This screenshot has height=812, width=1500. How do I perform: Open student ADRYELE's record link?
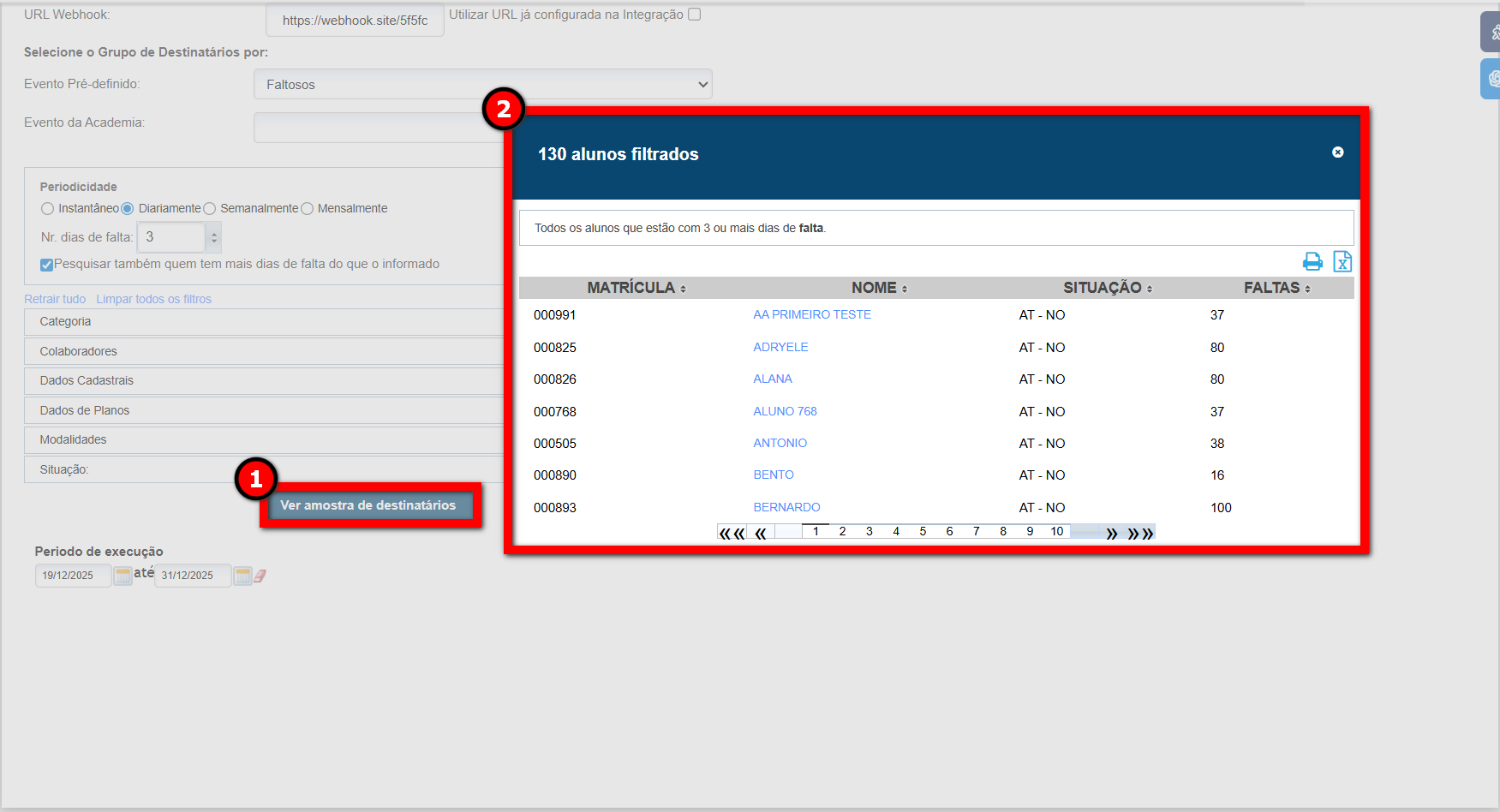[x=780, y=347]
